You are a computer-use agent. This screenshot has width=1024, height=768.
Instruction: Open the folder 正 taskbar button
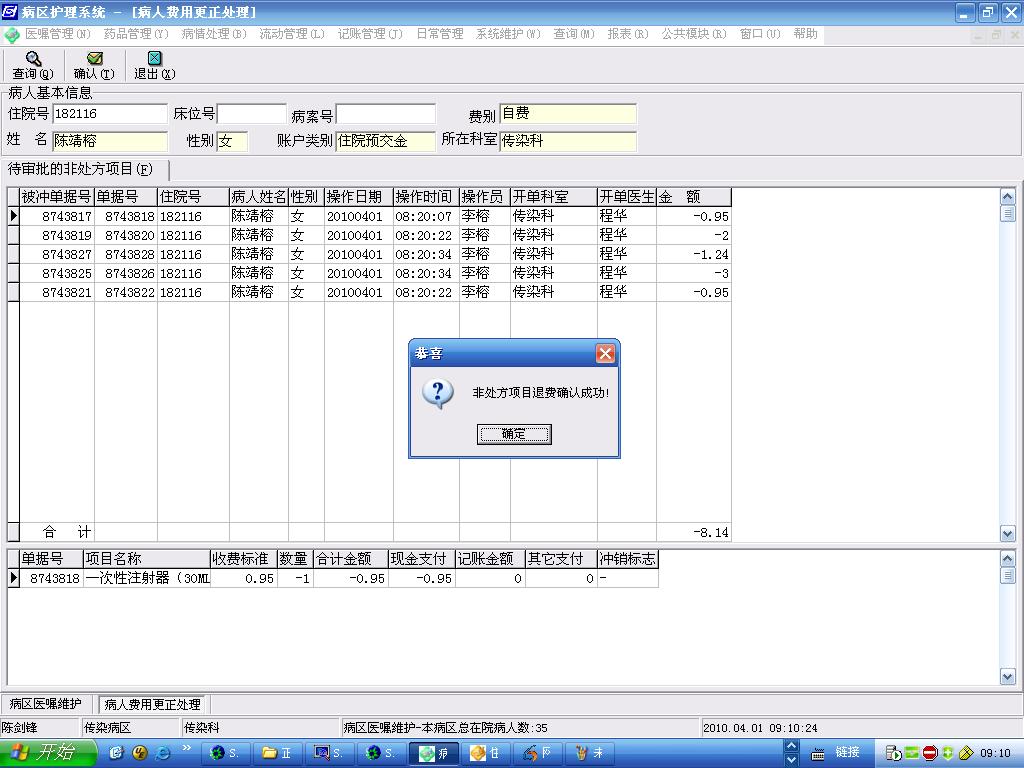click(278, 753)
